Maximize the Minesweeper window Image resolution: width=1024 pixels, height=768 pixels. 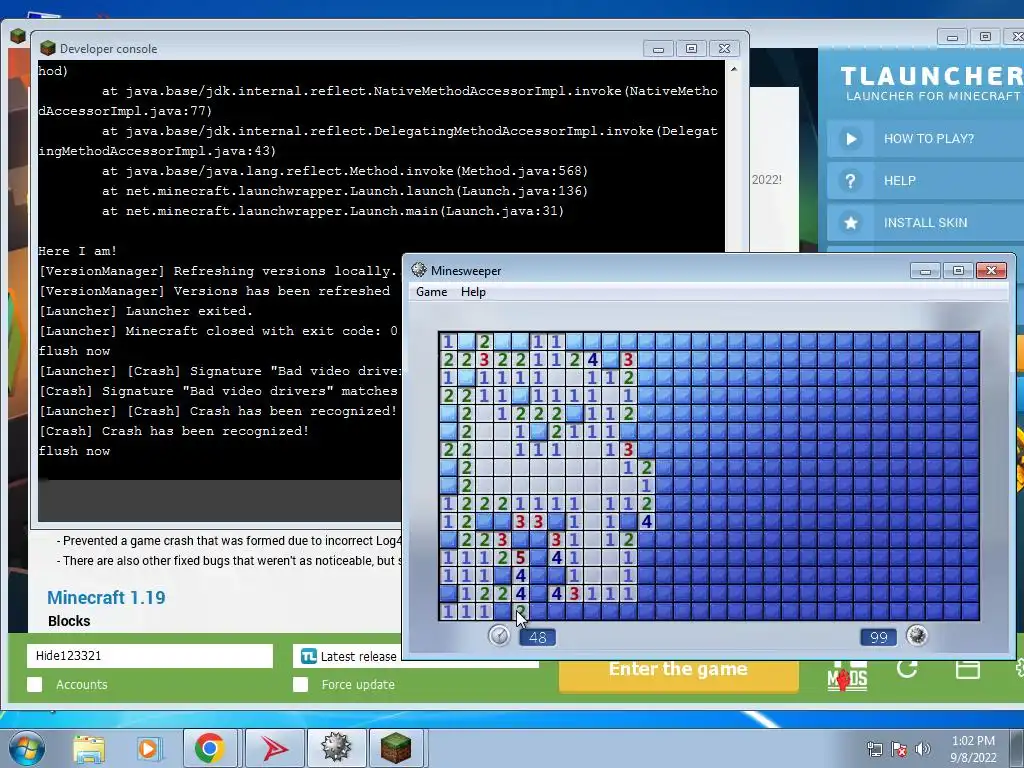(x=958, y=270)
